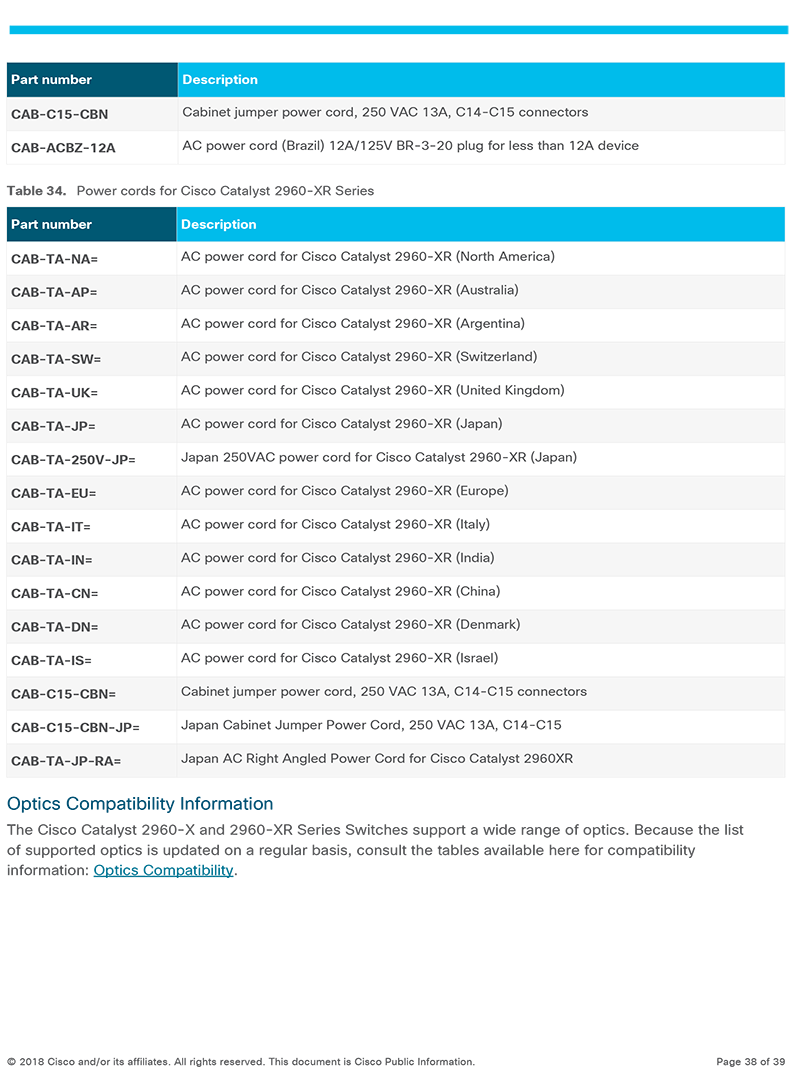The width and height of the screenshot is (800, 1070).
Task: Click part number CAB-TA-NA=
Action: [x=55, y=259]
